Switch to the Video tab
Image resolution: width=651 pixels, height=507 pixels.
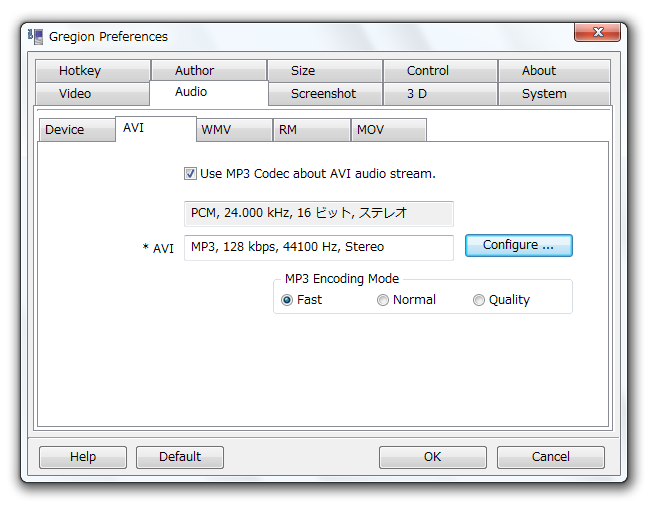pyautogui.click(x=92, y=93)
